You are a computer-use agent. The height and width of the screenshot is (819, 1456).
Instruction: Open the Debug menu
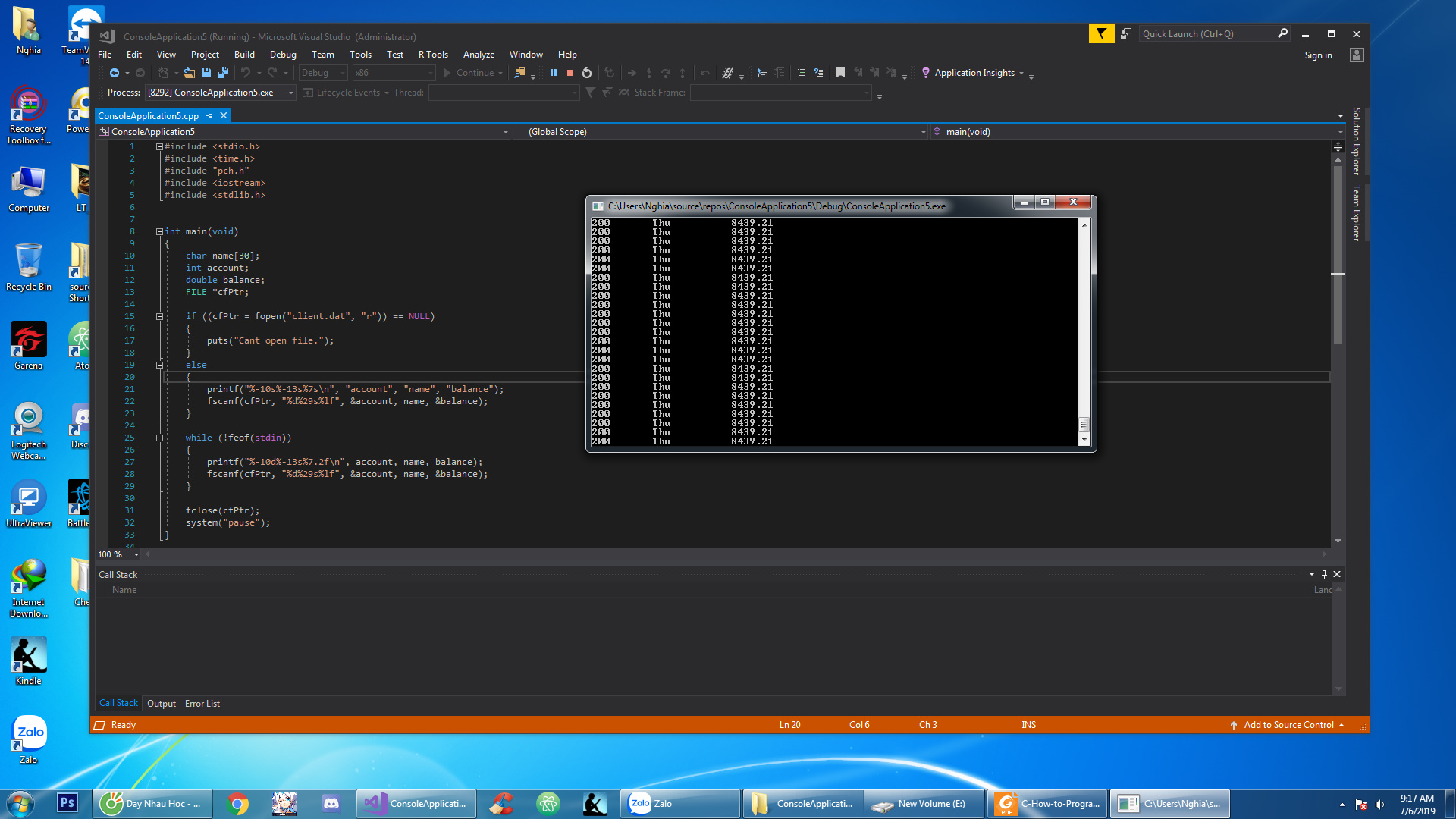point(283,55)
